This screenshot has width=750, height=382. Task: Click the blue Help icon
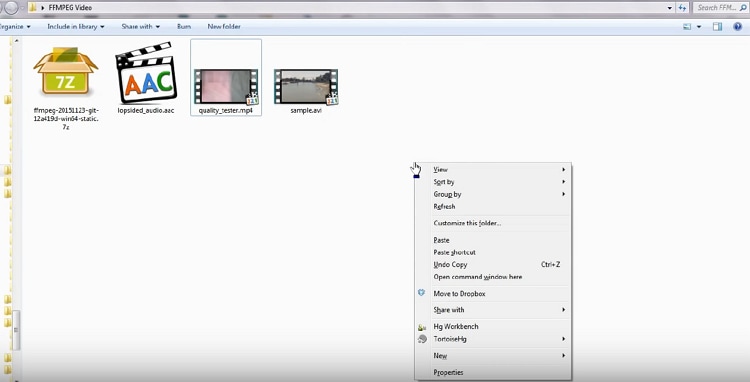(x=738, y=27)
